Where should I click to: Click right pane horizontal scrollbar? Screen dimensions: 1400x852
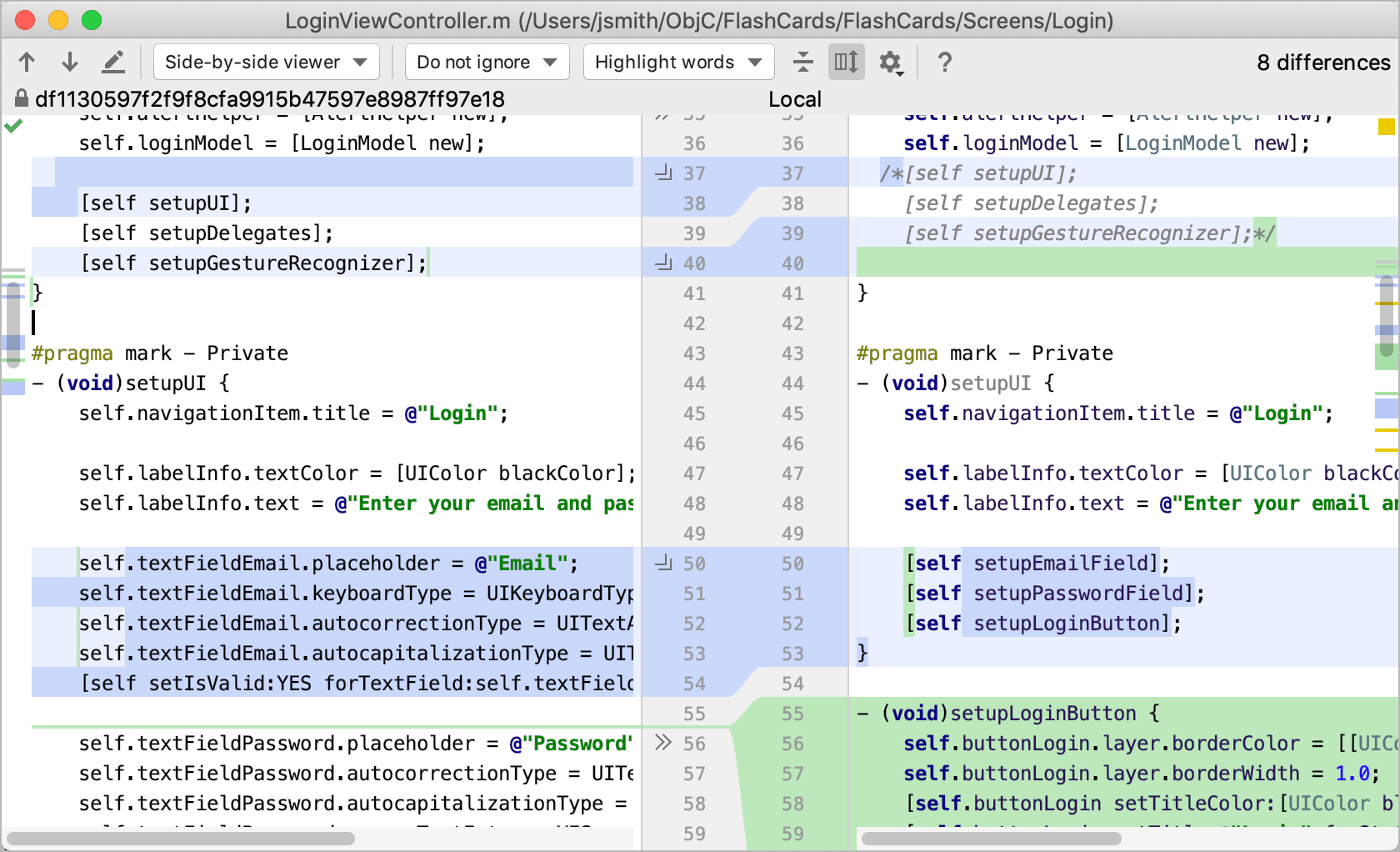tap(992, 838)
